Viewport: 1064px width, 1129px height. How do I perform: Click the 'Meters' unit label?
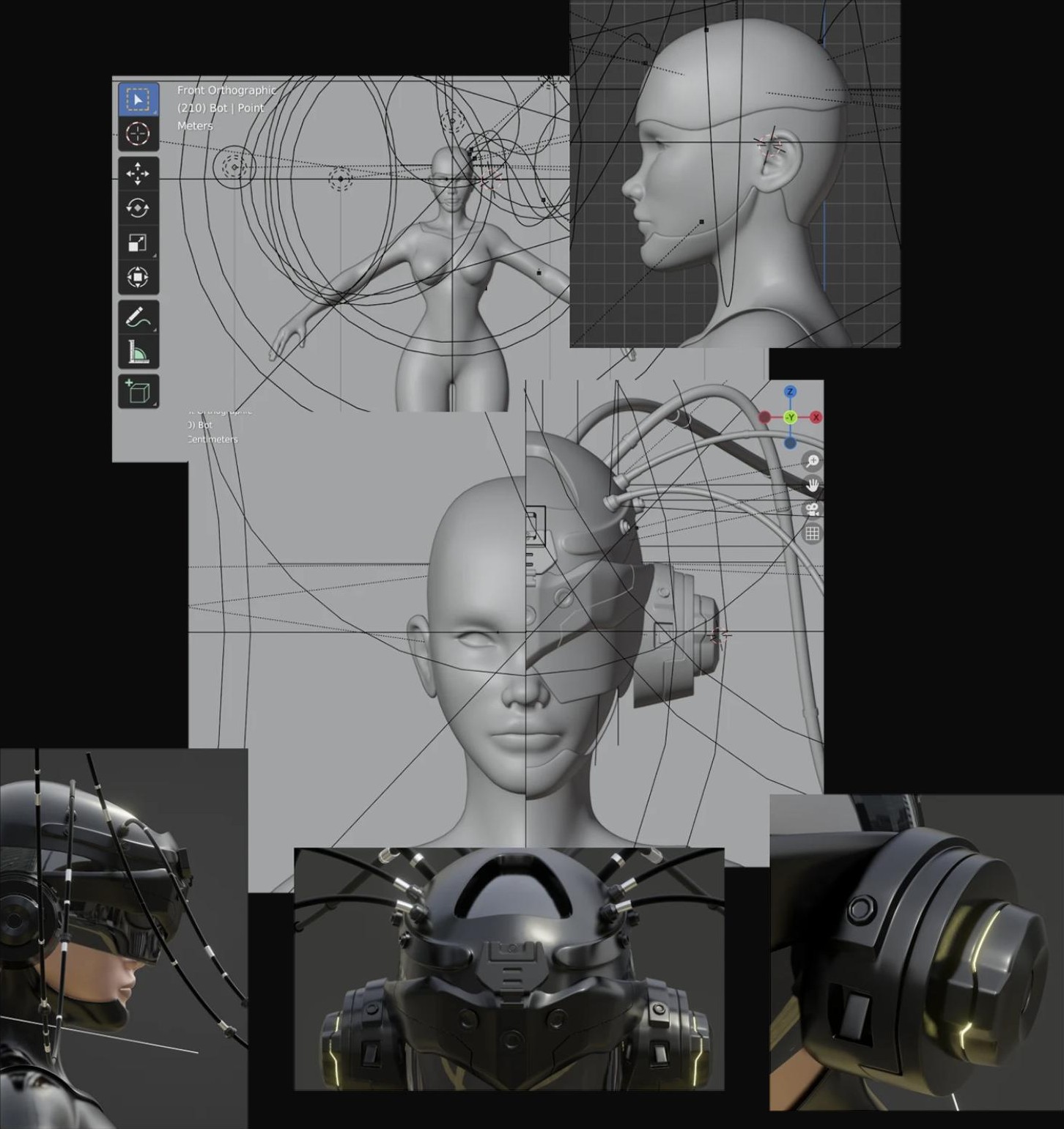pyautogui.click(x=195, y=125)
